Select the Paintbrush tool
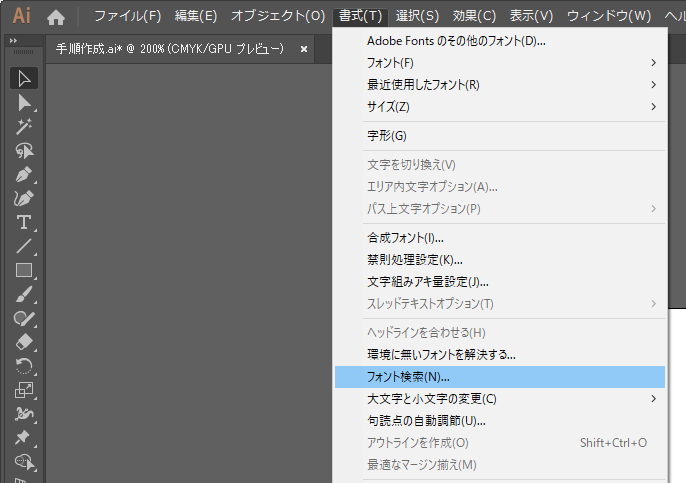This screenshot has width=686, height=483. click(24, 294)
